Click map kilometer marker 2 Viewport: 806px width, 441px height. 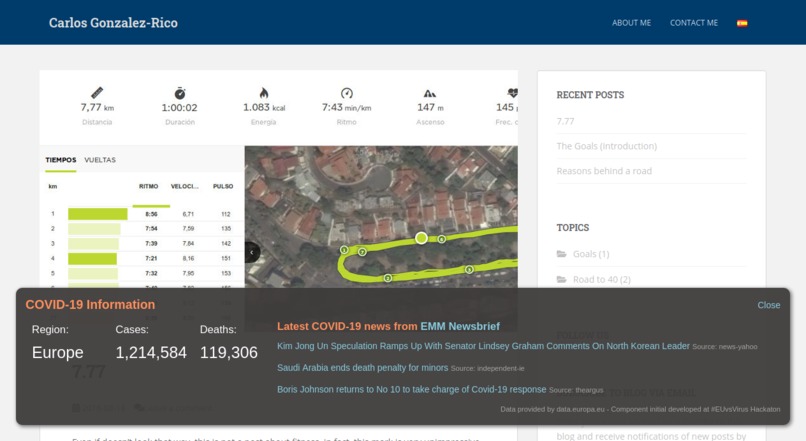pyautogui.click(x=388, y=278)
